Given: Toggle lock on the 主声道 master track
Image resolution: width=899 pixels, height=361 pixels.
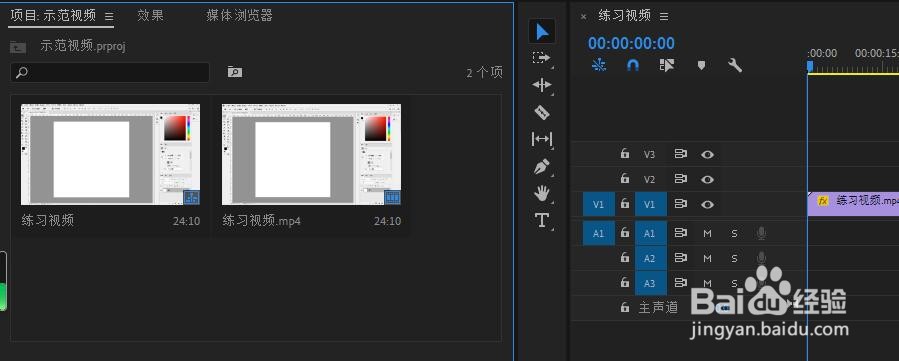Looking at the screenshot, I should [625, 308].
